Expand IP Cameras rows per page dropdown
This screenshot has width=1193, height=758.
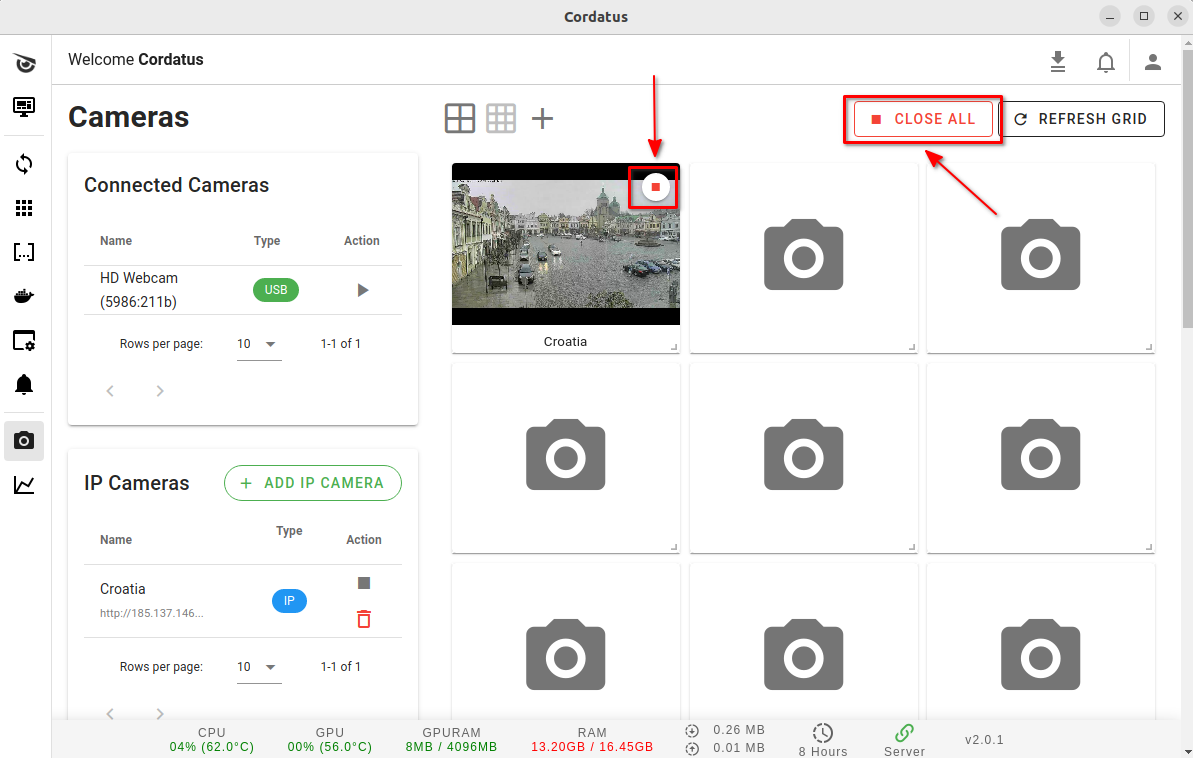tap(258, 667)
